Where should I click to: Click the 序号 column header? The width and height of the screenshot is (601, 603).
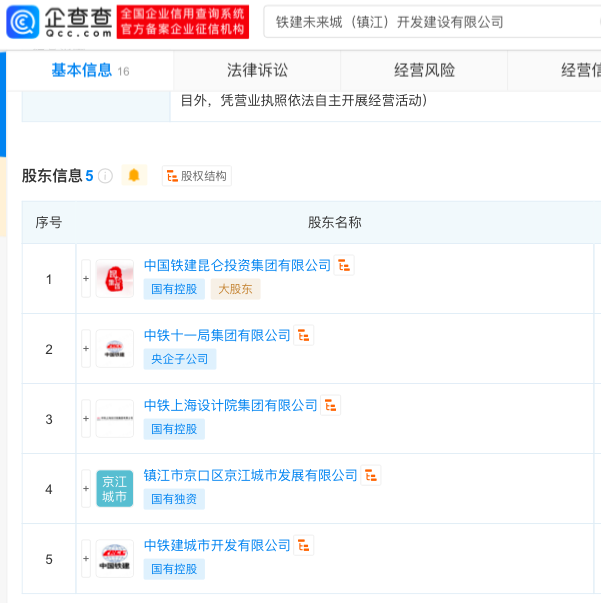point(49,222)
